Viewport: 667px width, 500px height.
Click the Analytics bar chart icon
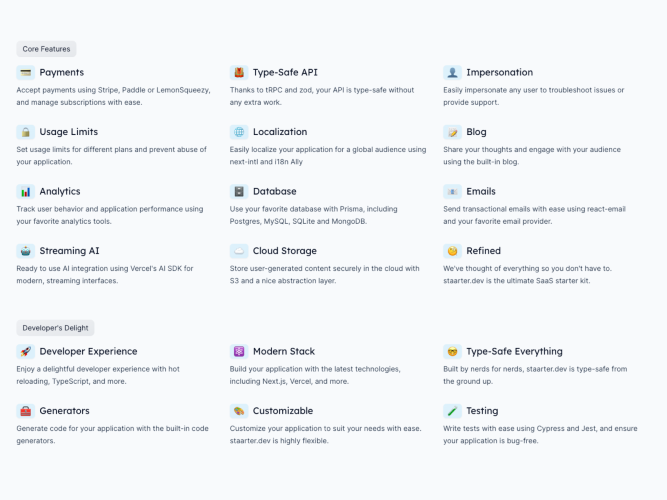tap(26, 191)
